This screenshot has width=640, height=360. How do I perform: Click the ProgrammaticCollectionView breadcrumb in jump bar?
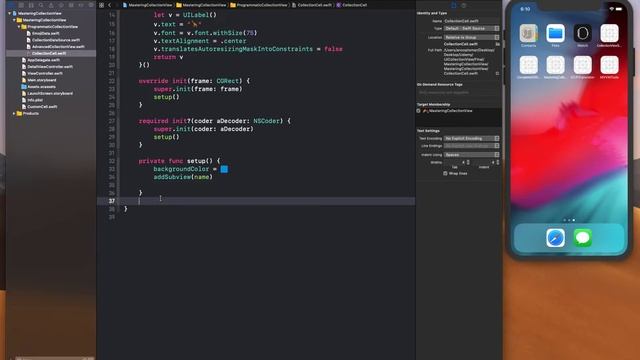click(259, 5)
